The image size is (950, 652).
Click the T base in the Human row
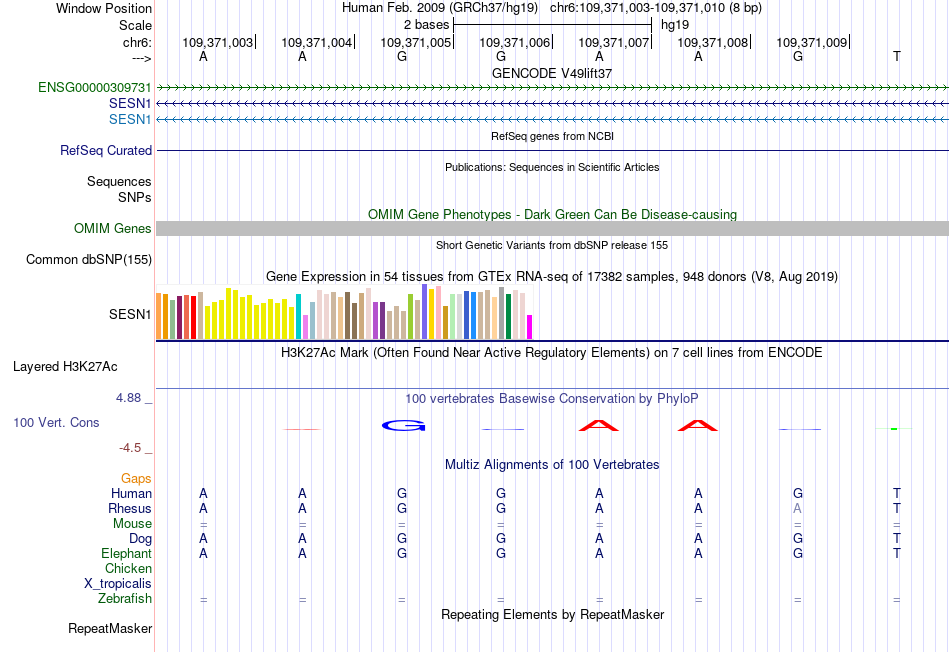click(897, 493)
